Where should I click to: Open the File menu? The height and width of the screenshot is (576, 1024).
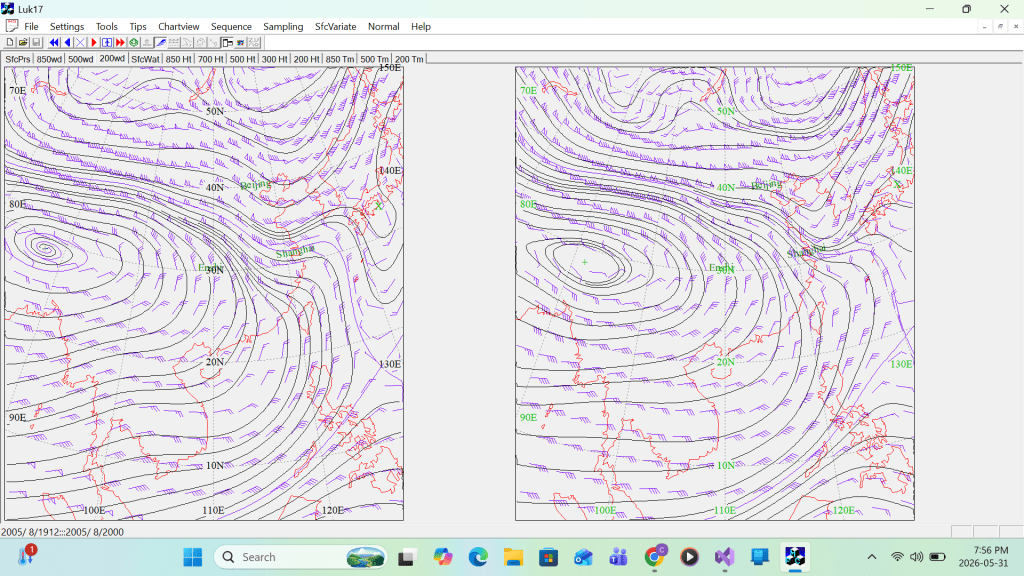(31, 27)
